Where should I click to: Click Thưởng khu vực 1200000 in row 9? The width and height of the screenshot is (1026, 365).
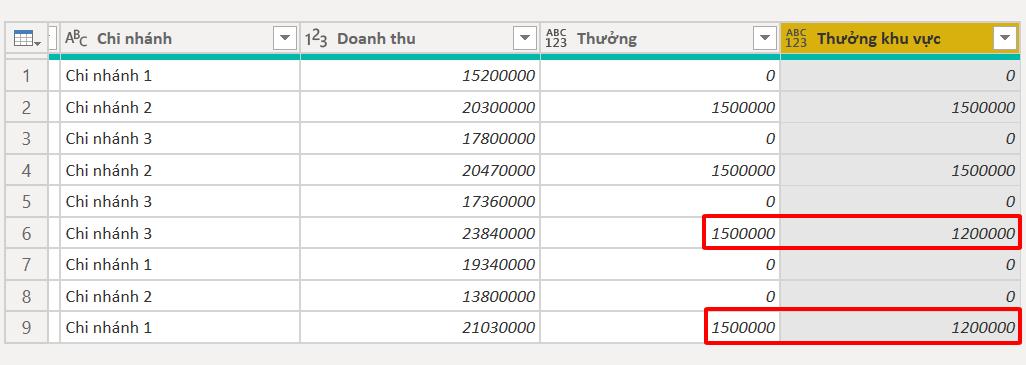pos(900,327)
